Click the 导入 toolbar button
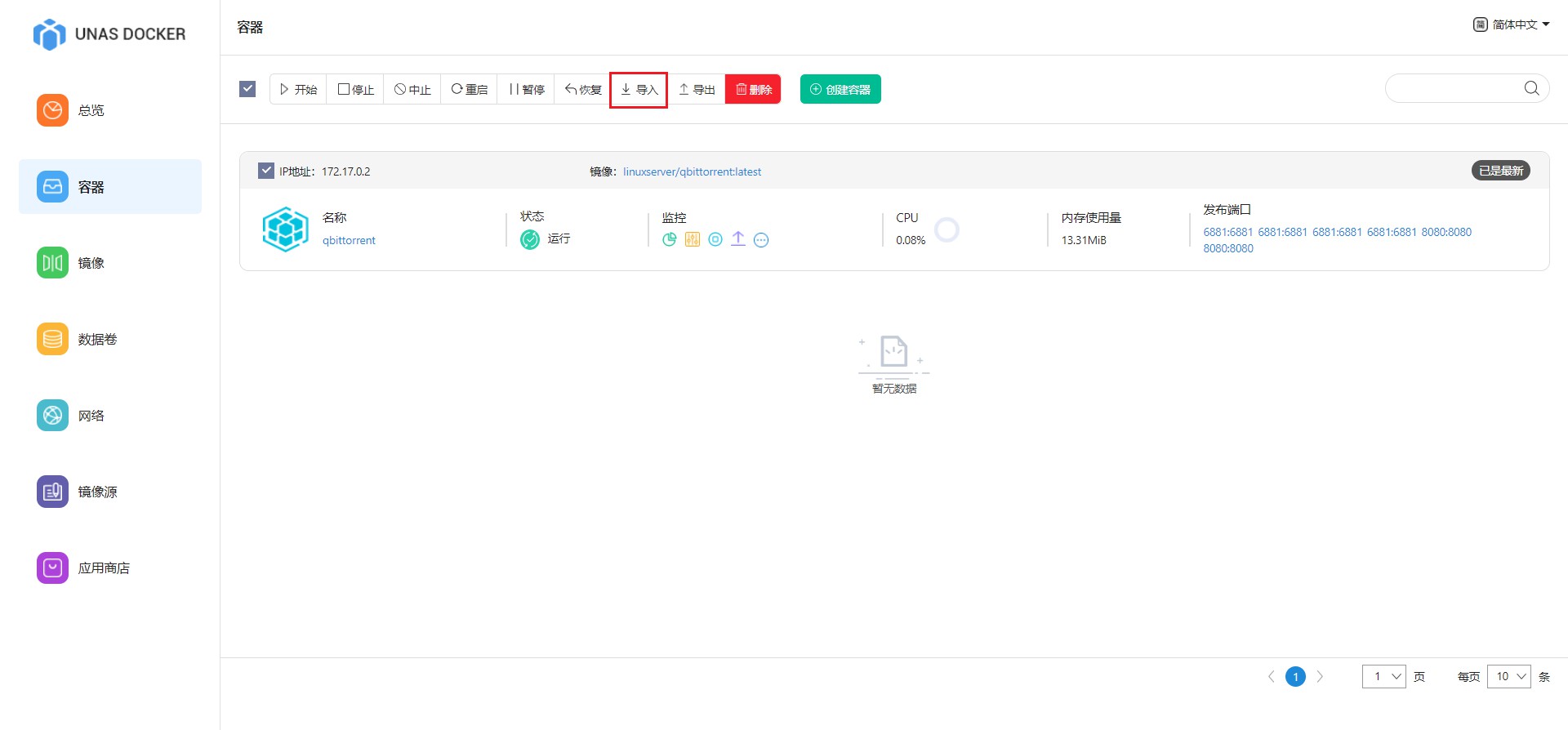1568x730 pixels. [639, 89]
